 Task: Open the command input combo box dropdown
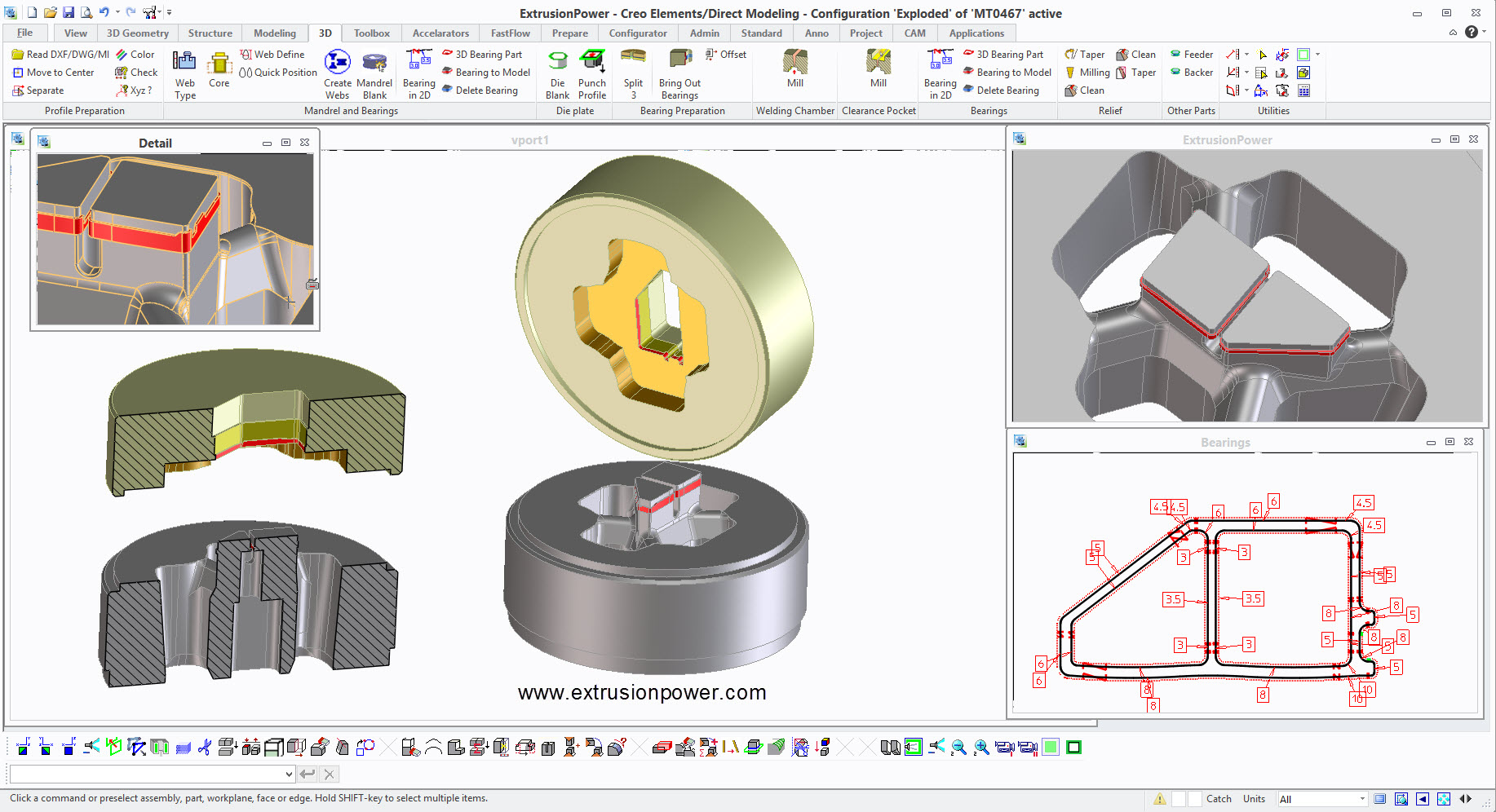[289, 774]
